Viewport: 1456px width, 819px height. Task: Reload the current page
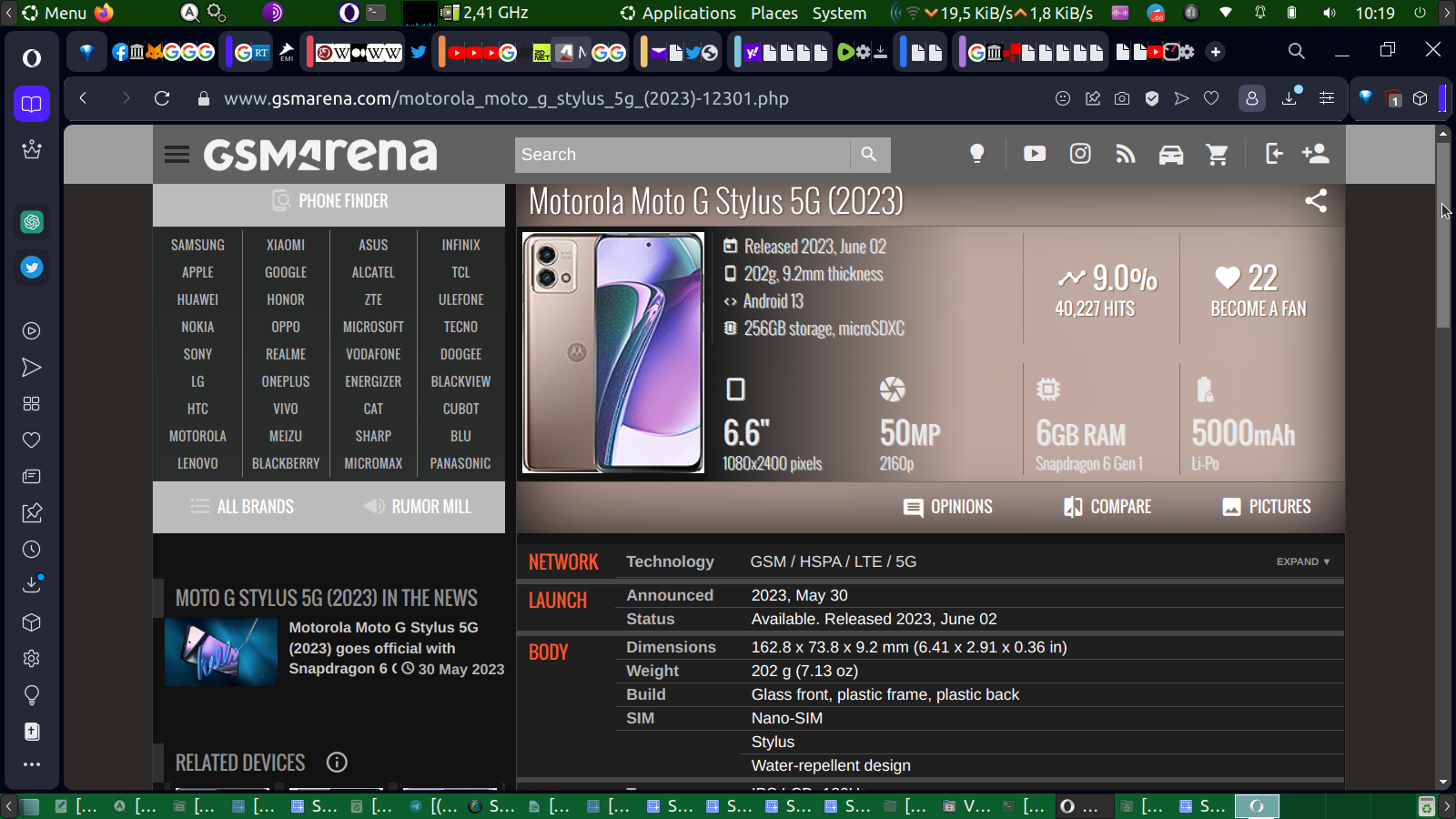(162, 98)
